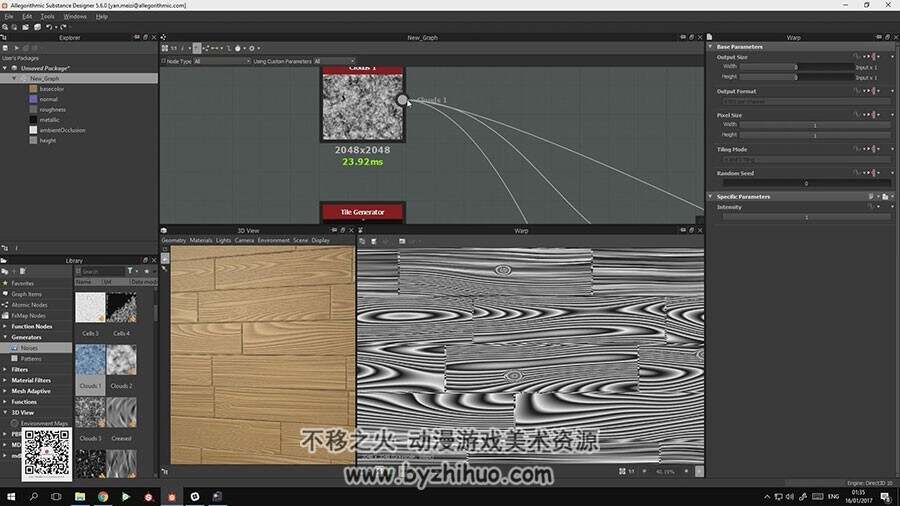This screenshot has height=506, width=900.
Task: Click the save package icon in Explorer toolbar
Action: 5,48
